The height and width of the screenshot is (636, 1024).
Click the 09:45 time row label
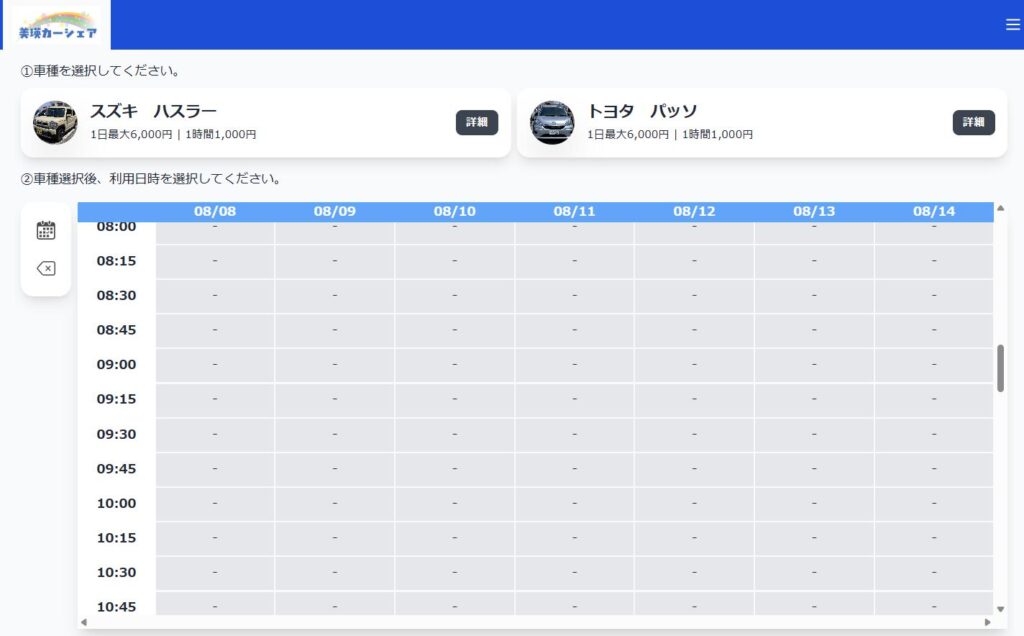[x=116, y=469]
